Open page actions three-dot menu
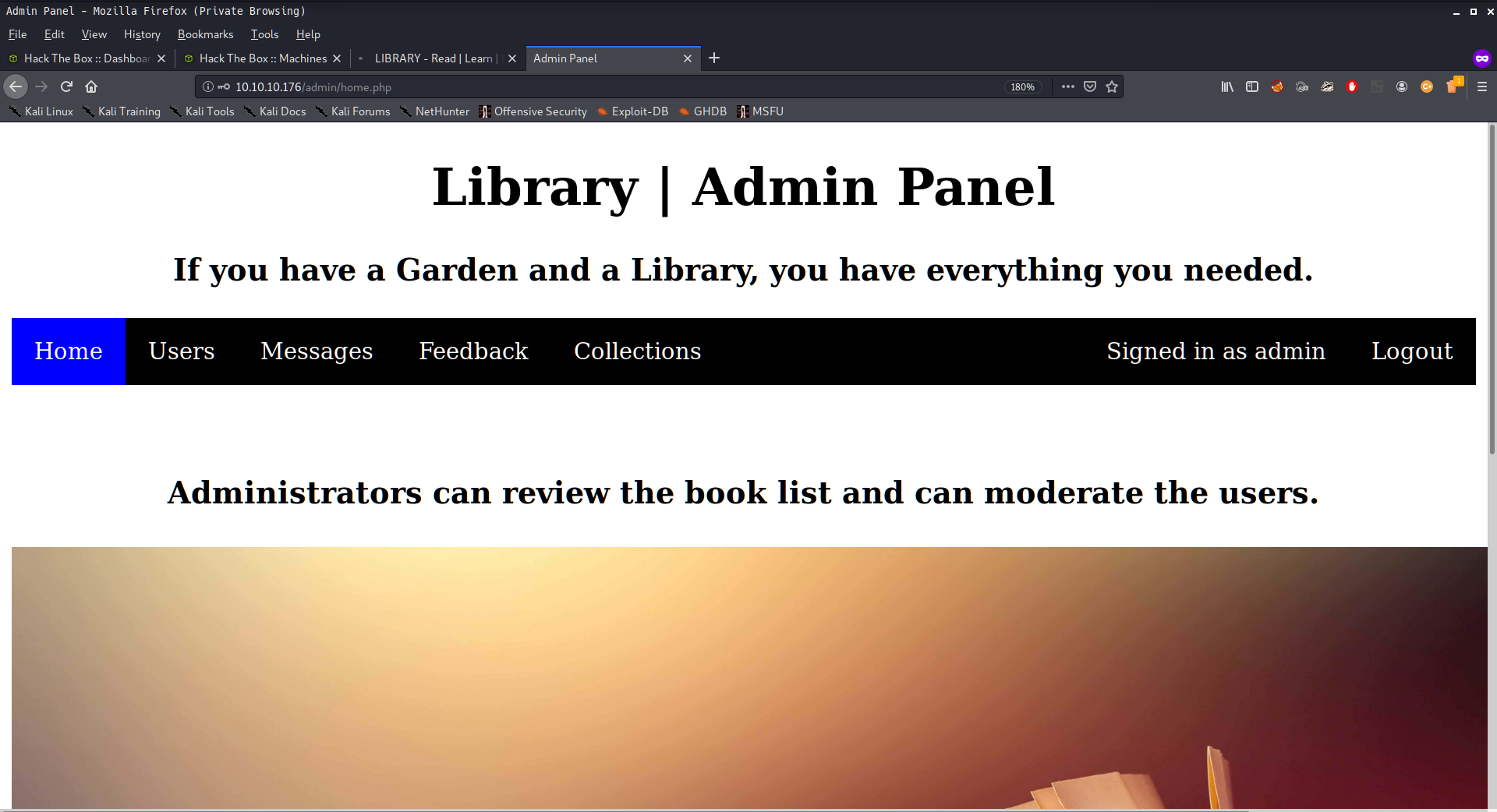1497x812 pixels. 1068,86
